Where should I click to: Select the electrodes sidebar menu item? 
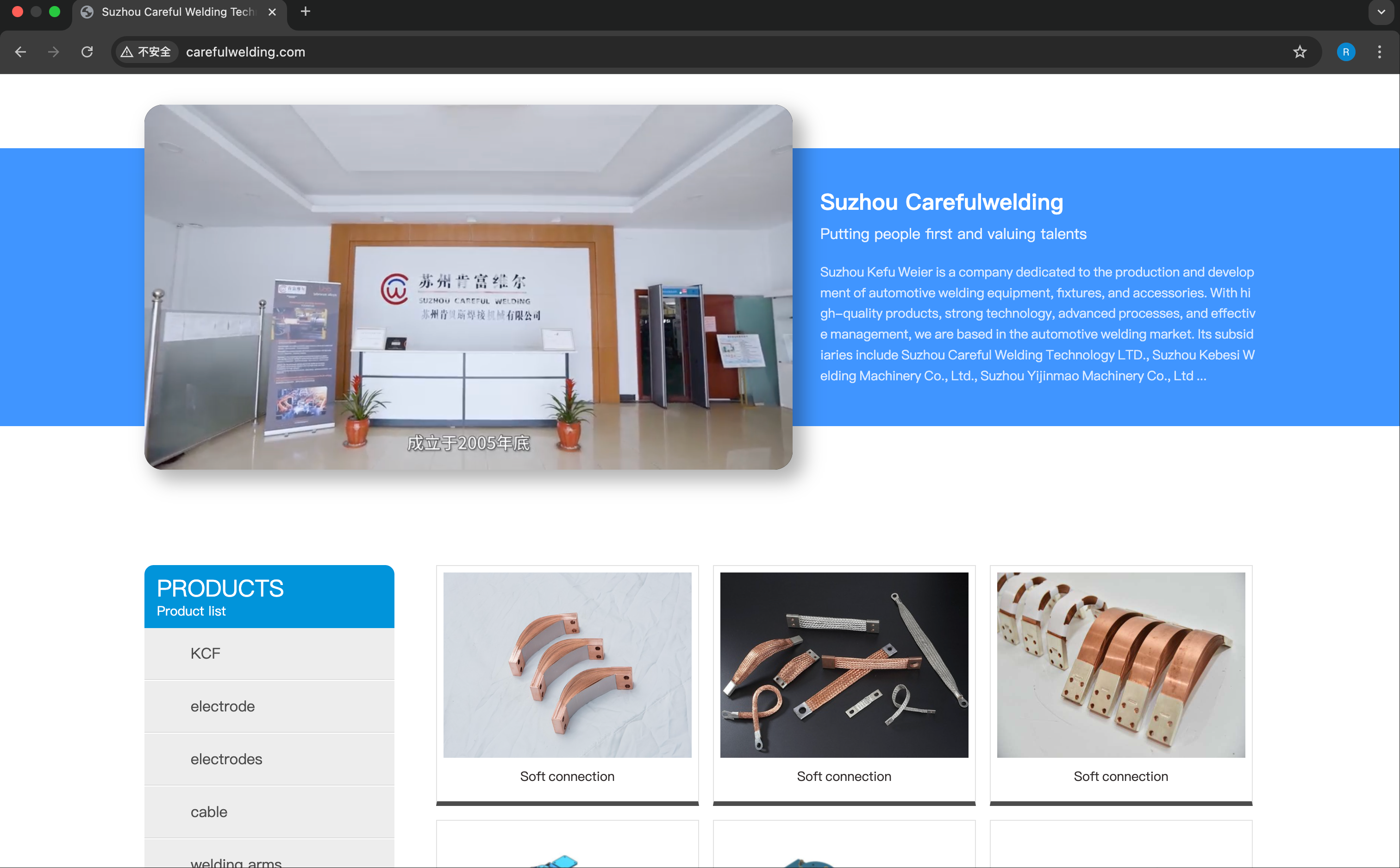269,759
